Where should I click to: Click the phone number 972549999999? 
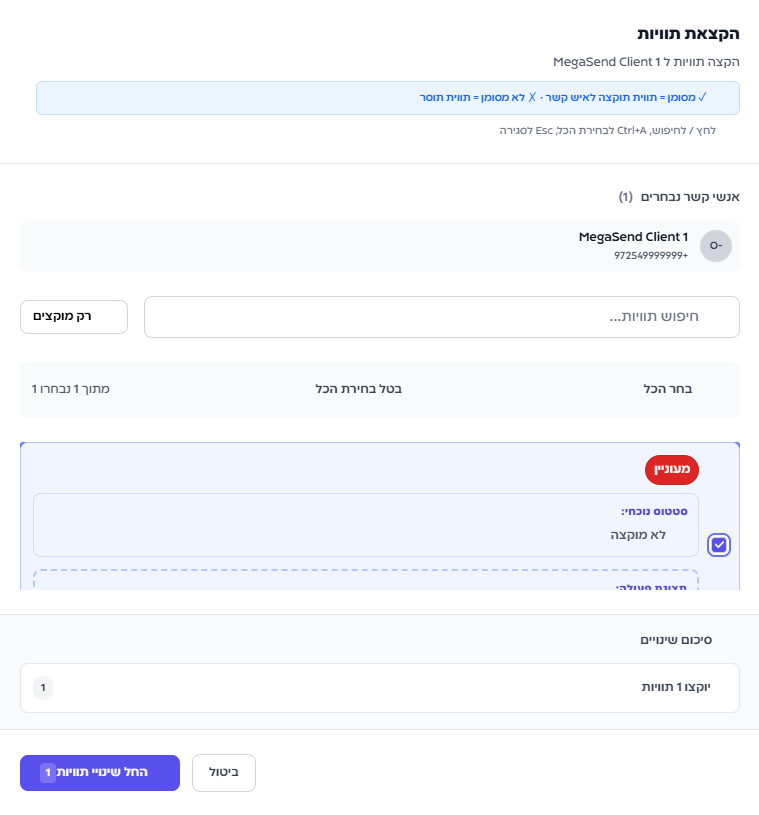click(x=650, y=256)
